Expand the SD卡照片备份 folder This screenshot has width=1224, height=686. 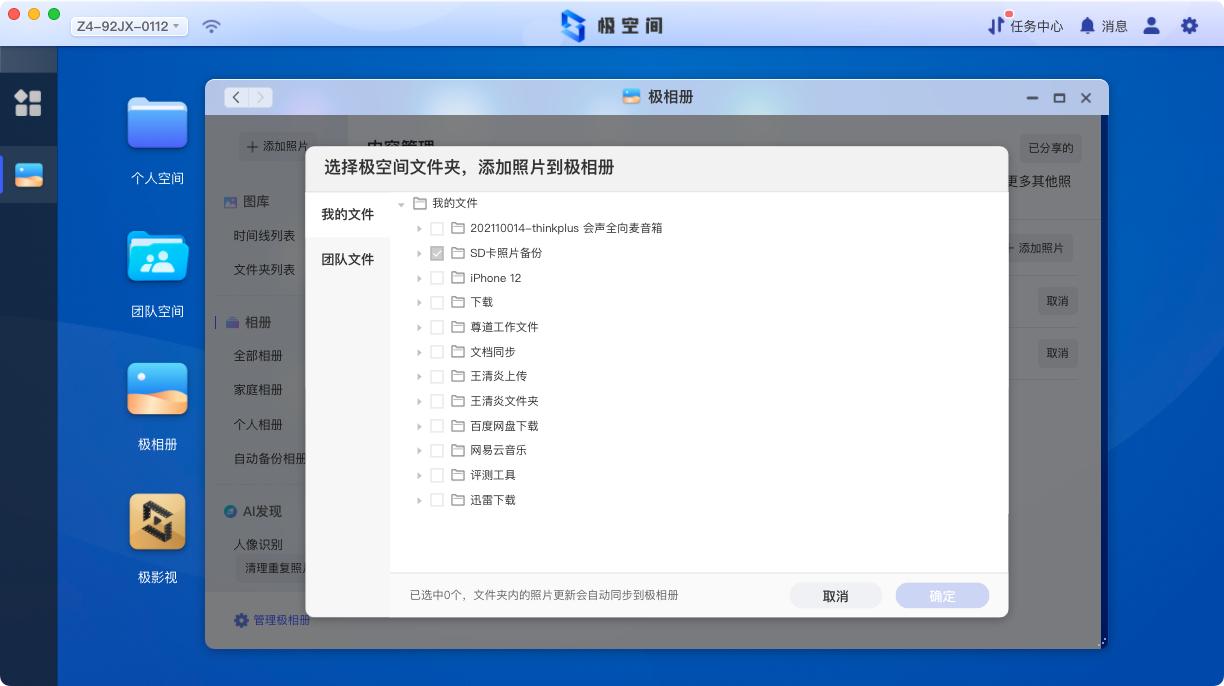[419, 253]
